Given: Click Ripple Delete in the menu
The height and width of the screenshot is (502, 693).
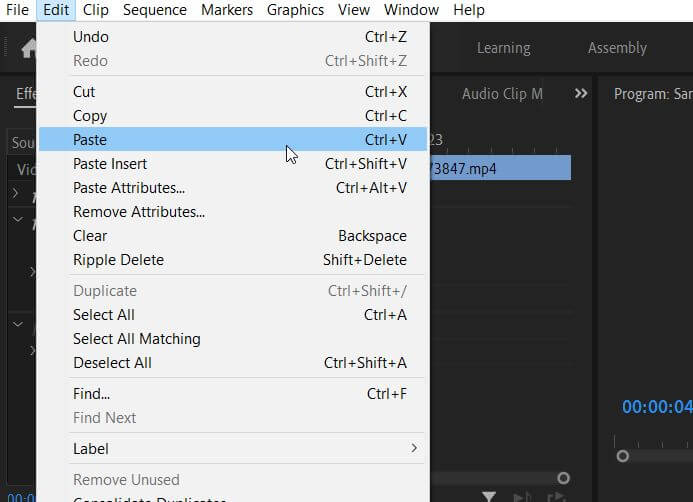Looking at the screenshot, I should [x=118, y=260].
